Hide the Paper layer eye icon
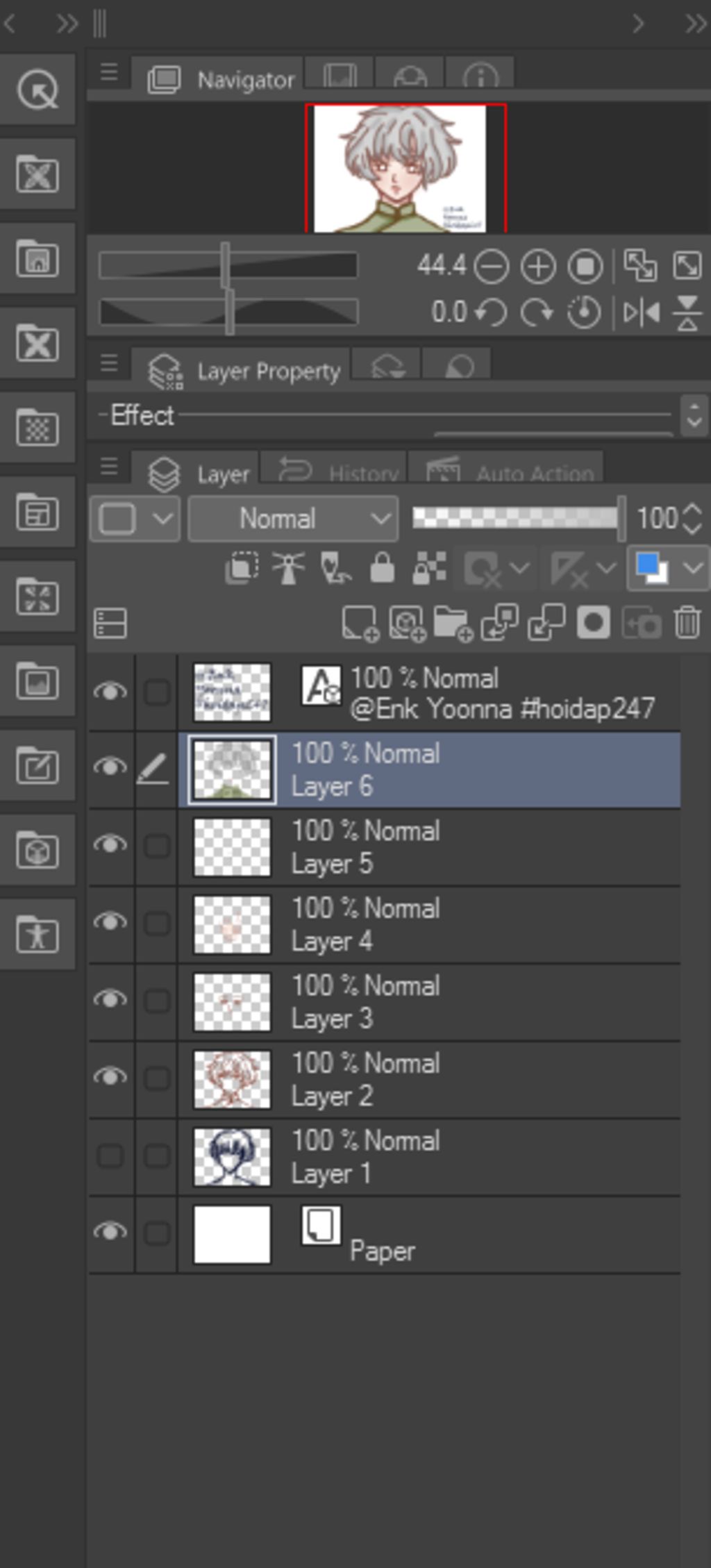This screenshot has width=711, height=1568. pos(110,1232)
